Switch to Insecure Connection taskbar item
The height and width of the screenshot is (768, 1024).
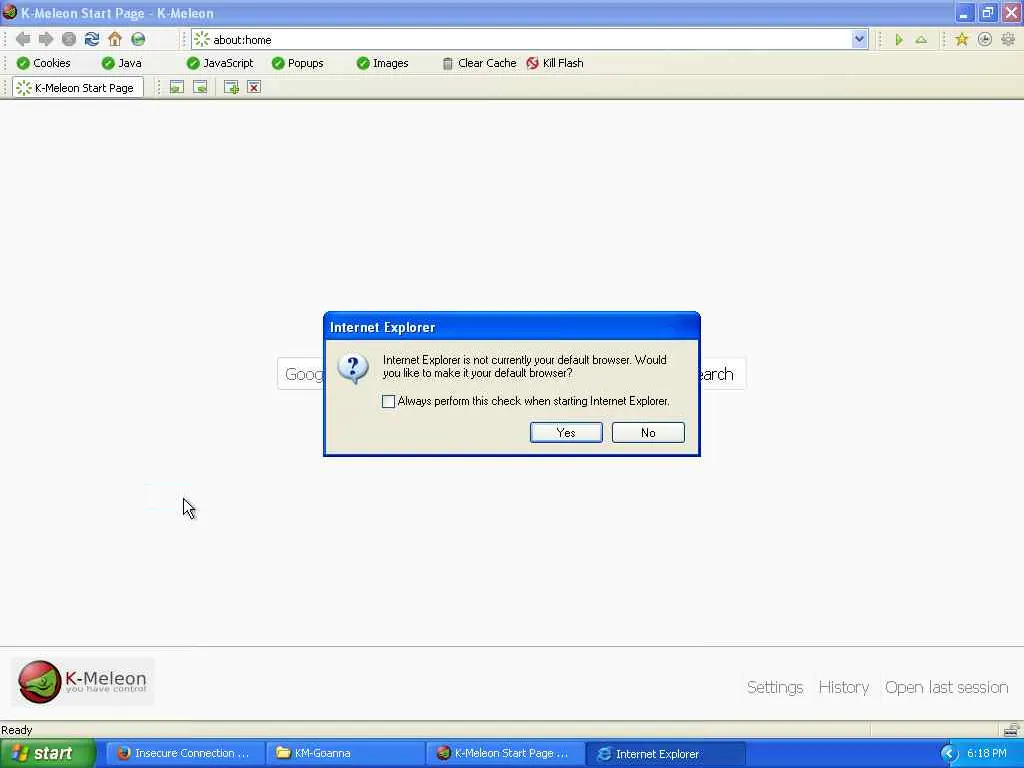pyautogui.click(x=185, y=754)
